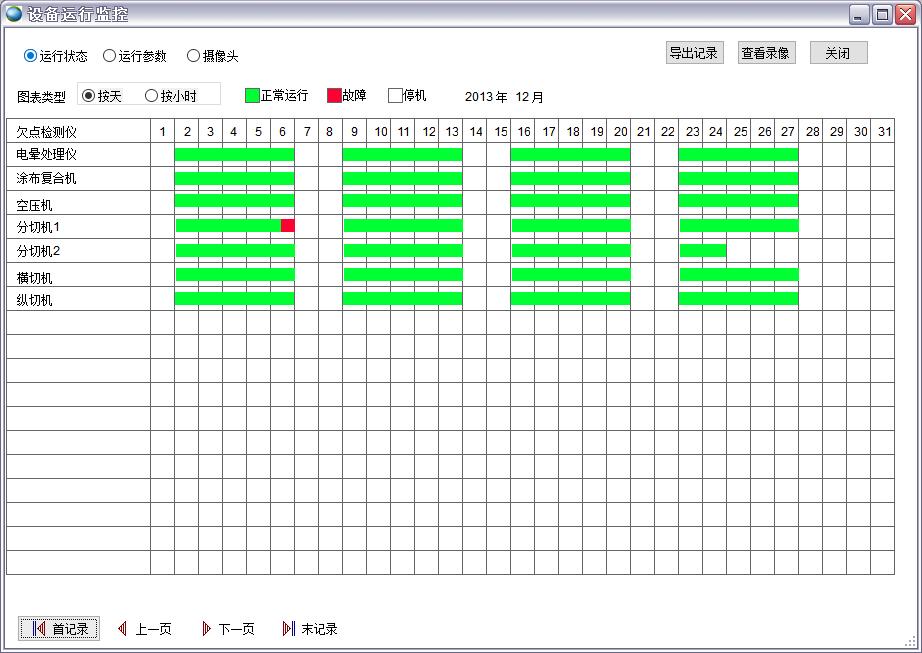This screenshot has width=922, height=653.
Task: Click the red fault block on 分切机1
Action: point(288,225)
